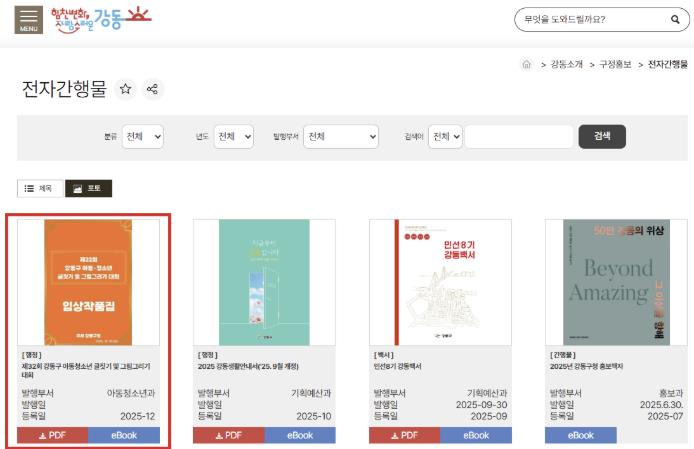Open the 검색어 search-type dropdown
The height and width of the screenshot is (449, 694).
tap(444, 137)
